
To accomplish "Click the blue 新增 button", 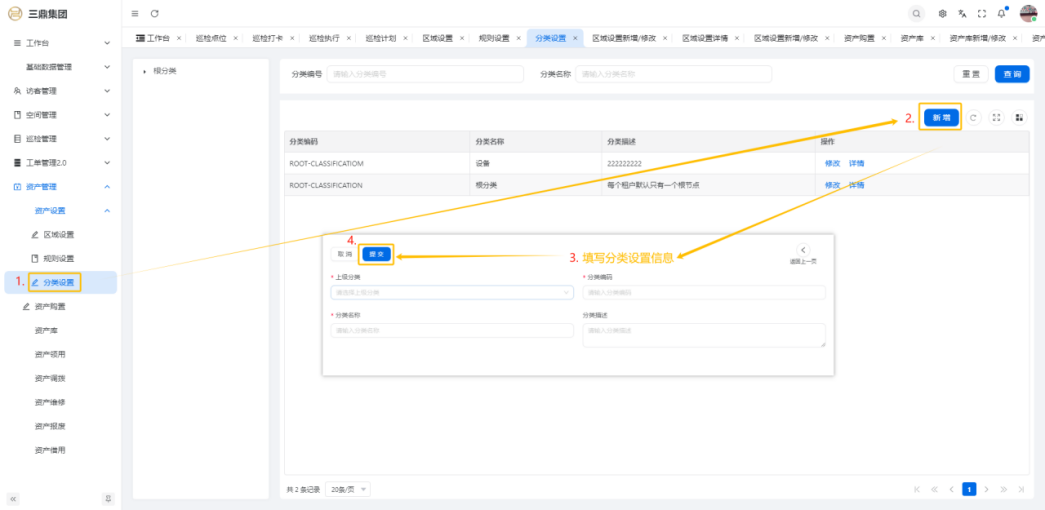I will [x=941, y=117].
